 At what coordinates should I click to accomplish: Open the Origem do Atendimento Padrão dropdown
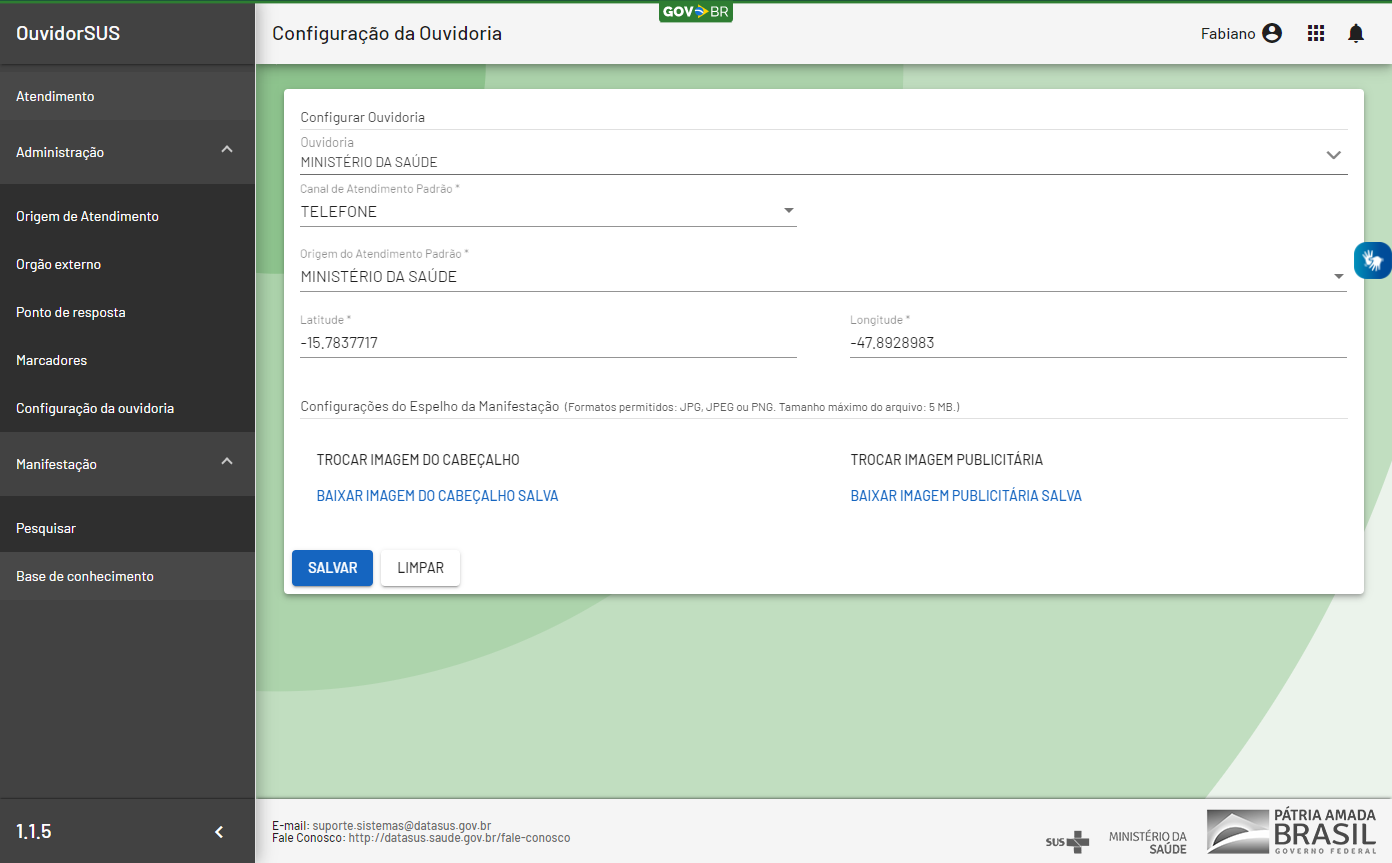[822, 277]
